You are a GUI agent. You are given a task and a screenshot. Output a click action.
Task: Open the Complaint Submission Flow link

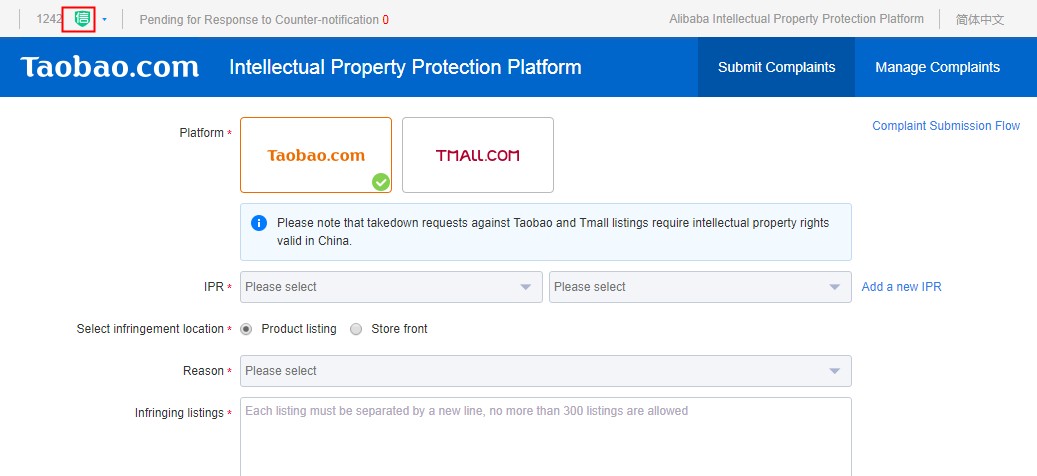946,126
